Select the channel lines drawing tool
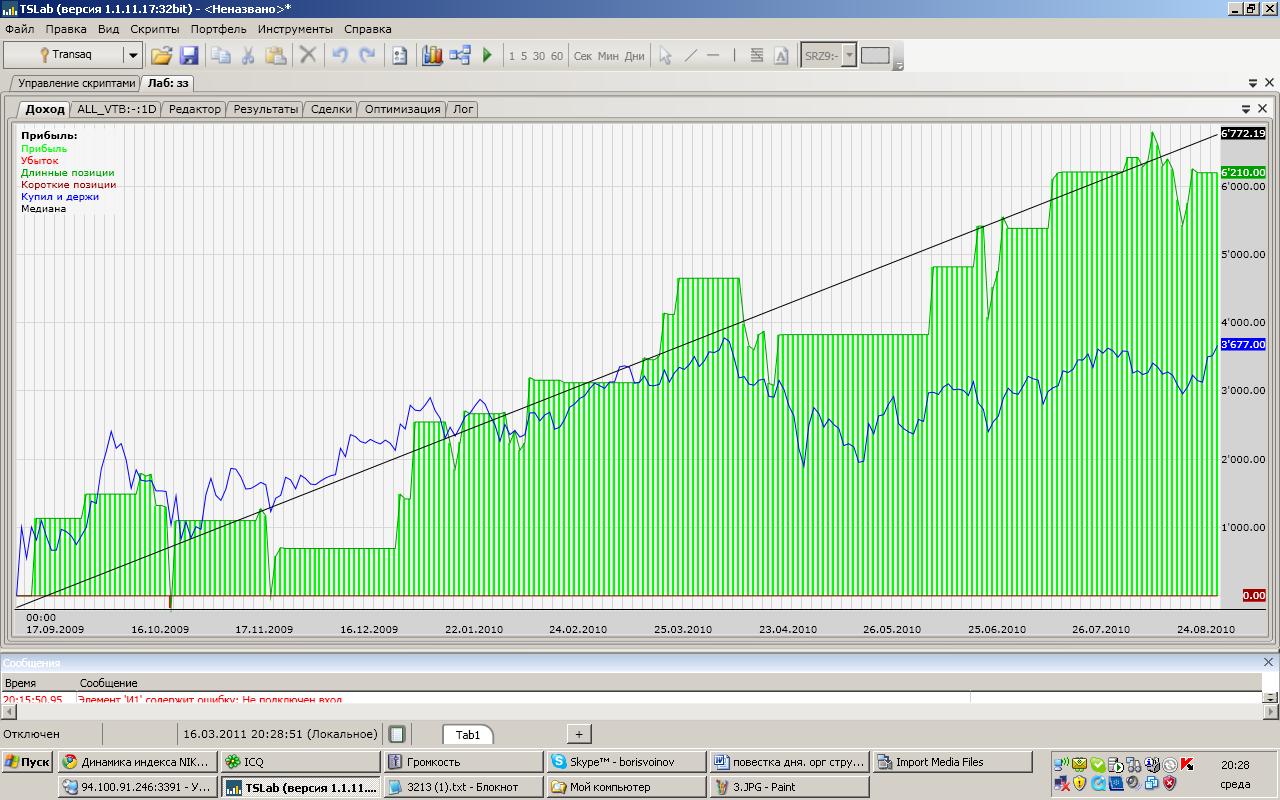This screenshot has height=800, width=1280. (x=757, y=56)
